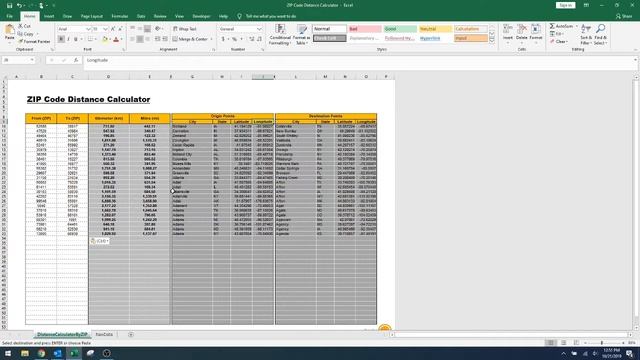Switch to the Formulas tab
This screenshot has width=640, height=360.
[x=120, y=16]
